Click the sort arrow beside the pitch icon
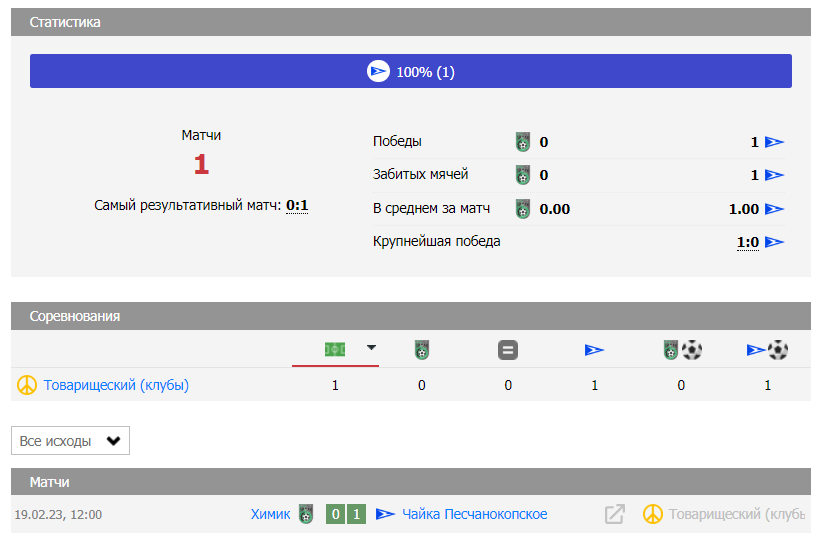The height and width of the screenshot is (545, 821). click(371, 348)
